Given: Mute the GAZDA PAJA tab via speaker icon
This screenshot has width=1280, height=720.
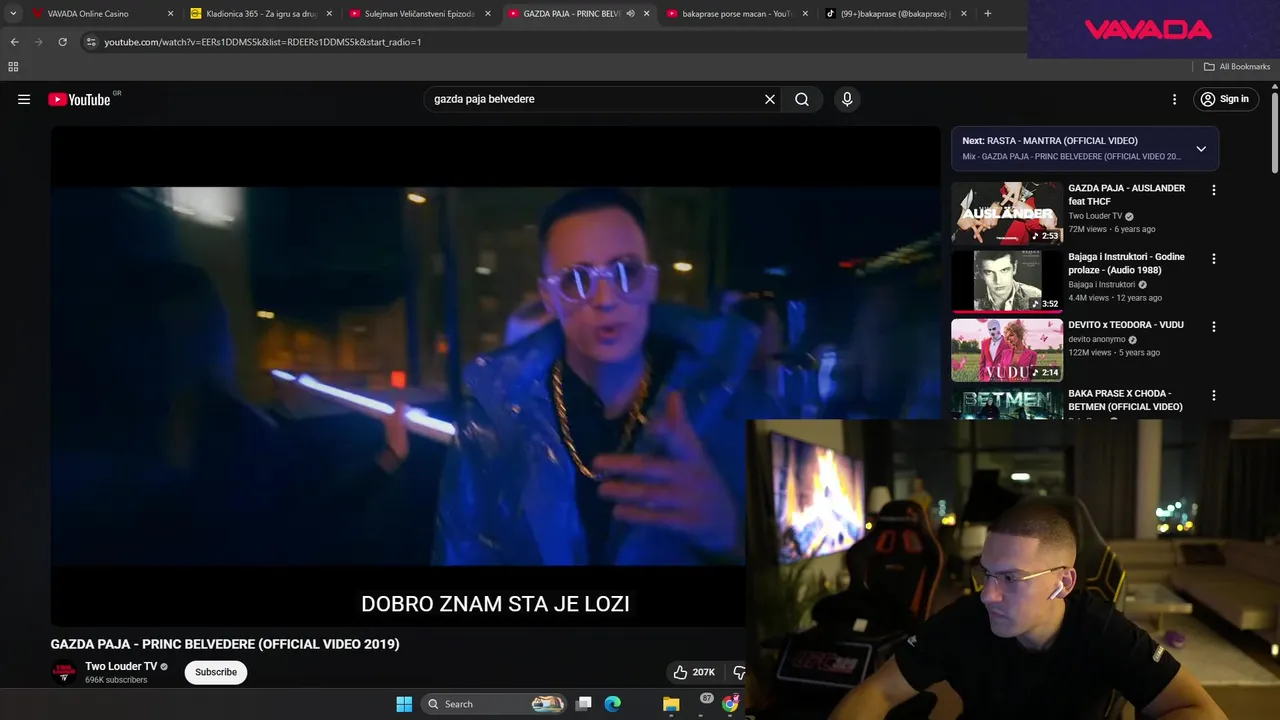Looking at the screenshot, I should (x=630, y=14).
